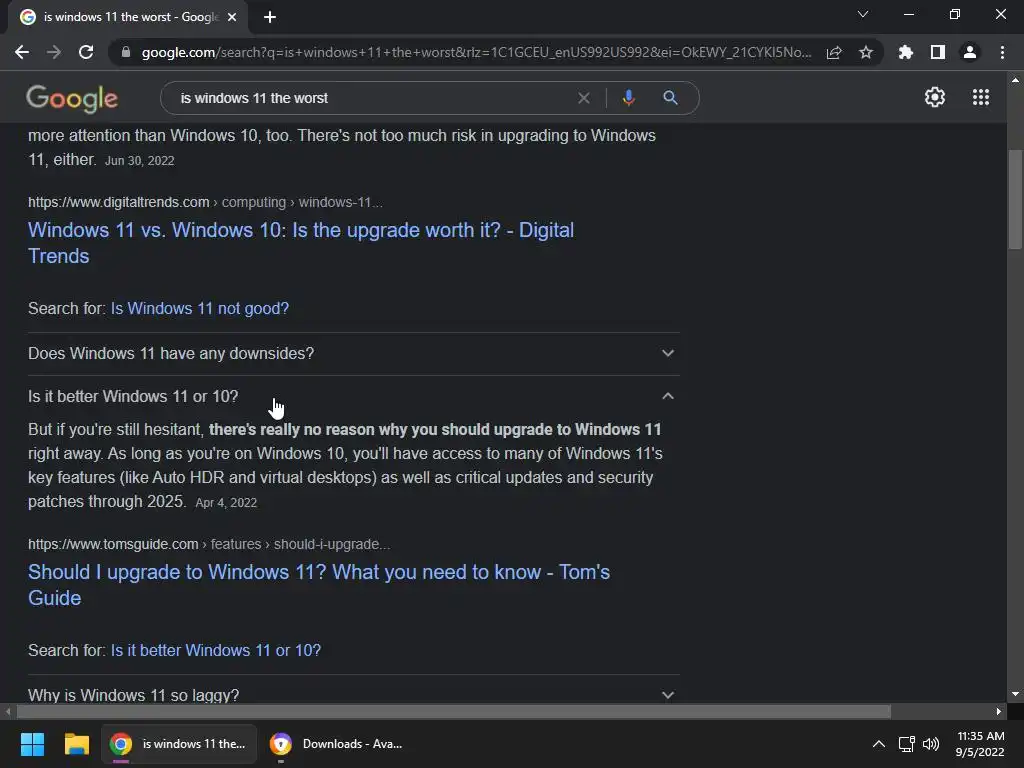1024x768 pixels.
Task: Open Google apps grid
Action: pos(981,97)
